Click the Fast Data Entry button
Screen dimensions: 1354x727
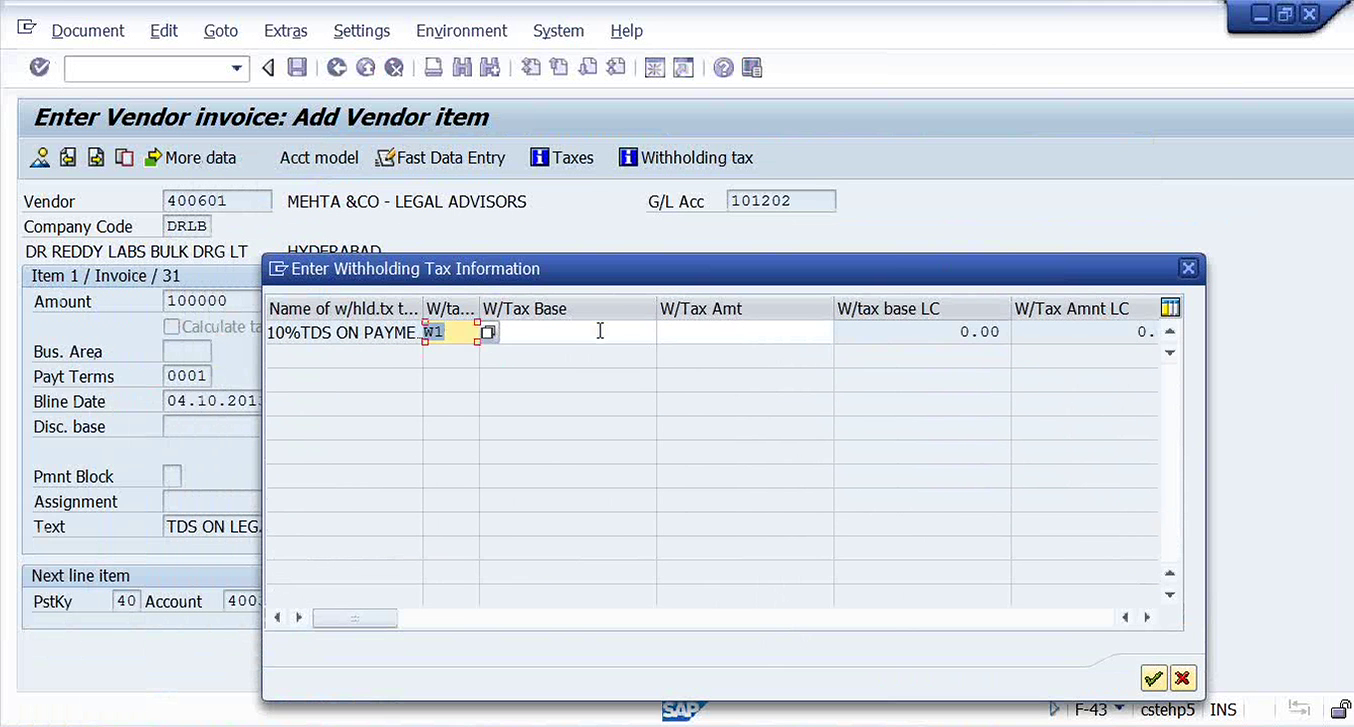[x=441, y=157]
